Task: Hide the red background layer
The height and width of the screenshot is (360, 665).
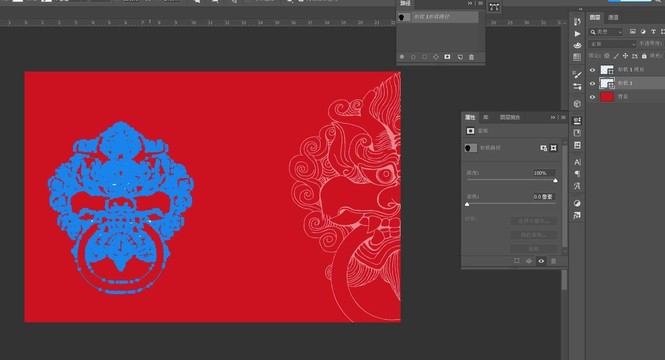Action: coord(592,97)
